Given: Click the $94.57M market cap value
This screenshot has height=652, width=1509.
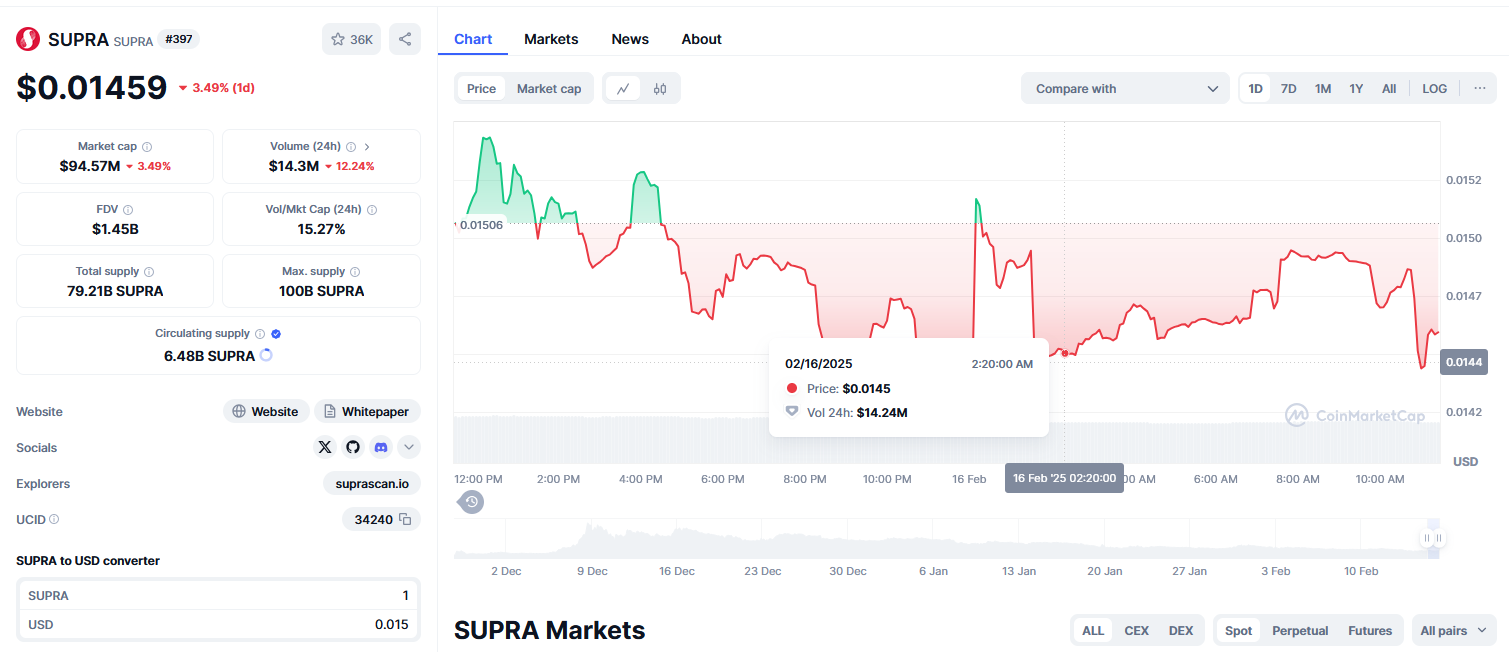Looking at the screenshot, I should (x=90, y=166).
